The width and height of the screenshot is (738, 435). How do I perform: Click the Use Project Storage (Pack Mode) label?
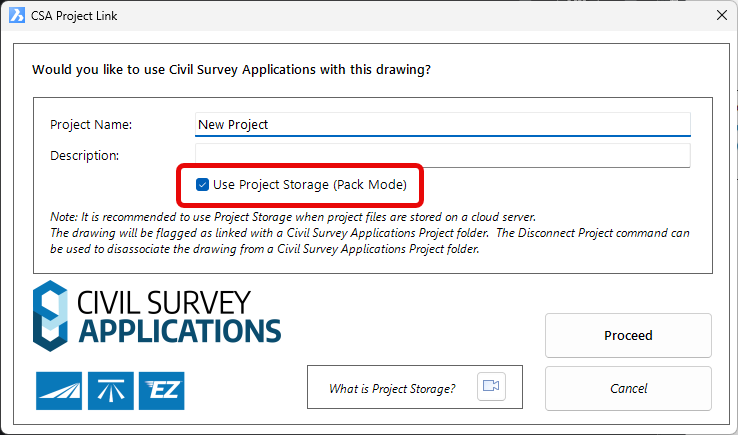pyautogui.click(x=310, y=184)
